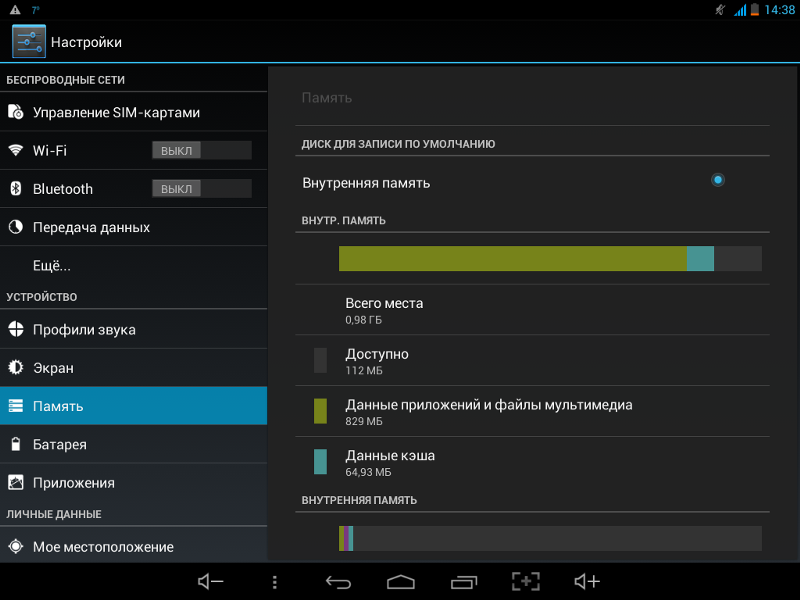Tap the battery icon beside Батарея
Screen dimensions: 800x600
[x=16, y=444]
